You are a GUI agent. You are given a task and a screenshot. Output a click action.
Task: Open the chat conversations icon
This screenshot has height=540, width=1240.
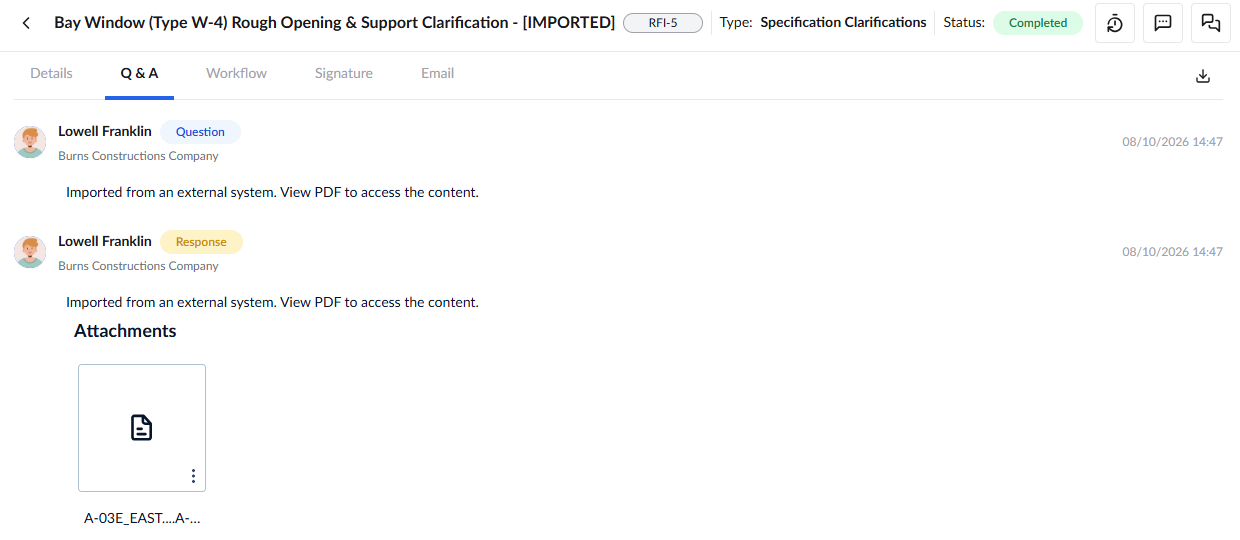(x=1211, y=23)
